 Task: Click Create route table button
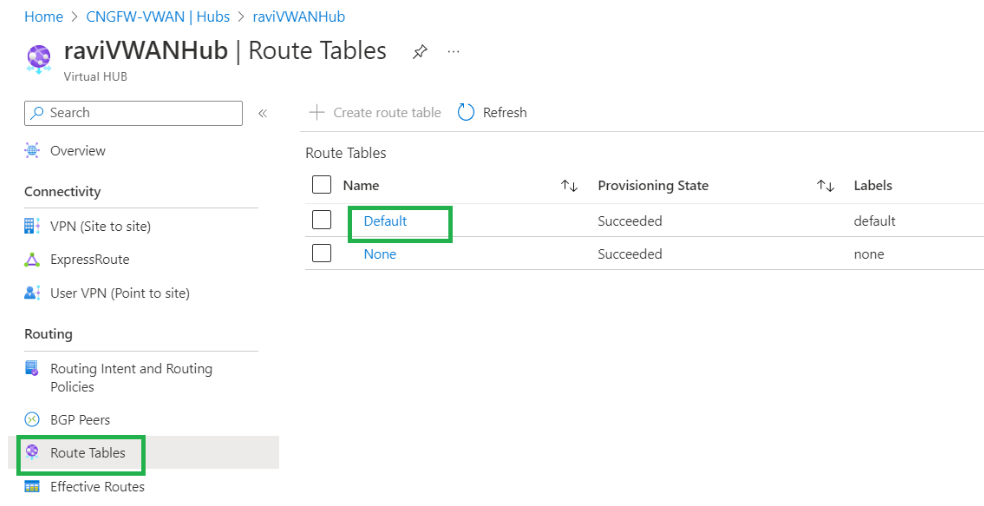click(376, 112)
